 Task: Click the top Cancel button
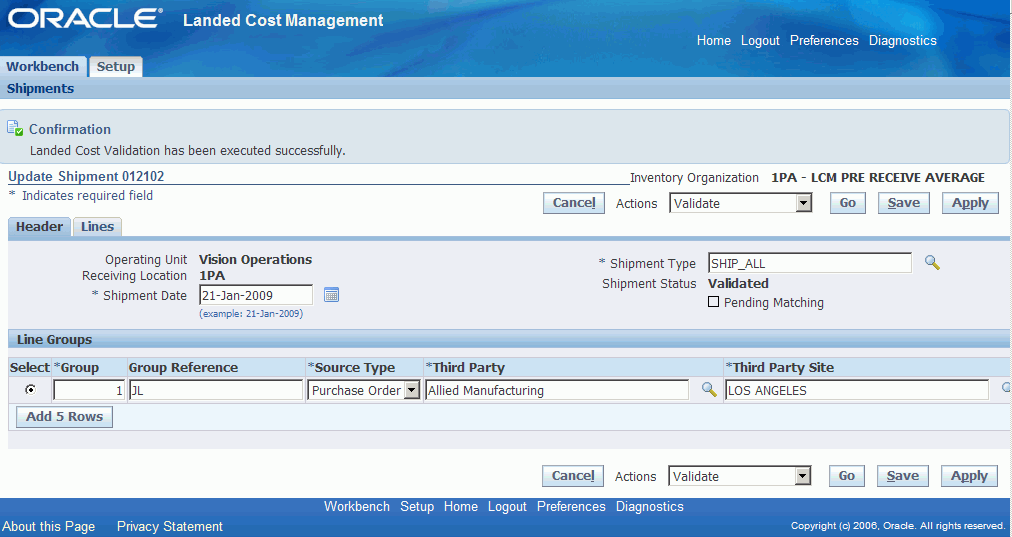pyautogui.click(x=574, y=203)
